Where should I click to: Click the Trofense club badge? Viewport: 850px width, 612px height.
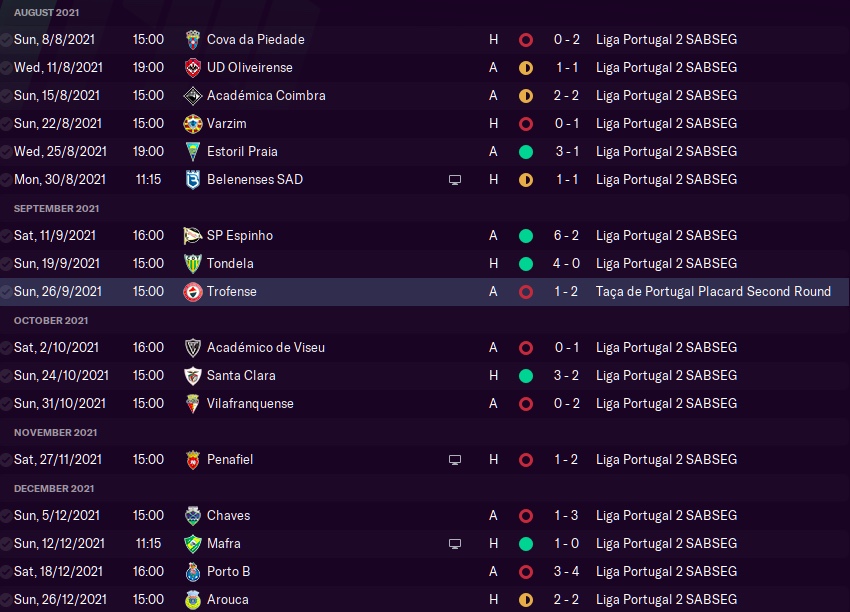pos(193,292)
